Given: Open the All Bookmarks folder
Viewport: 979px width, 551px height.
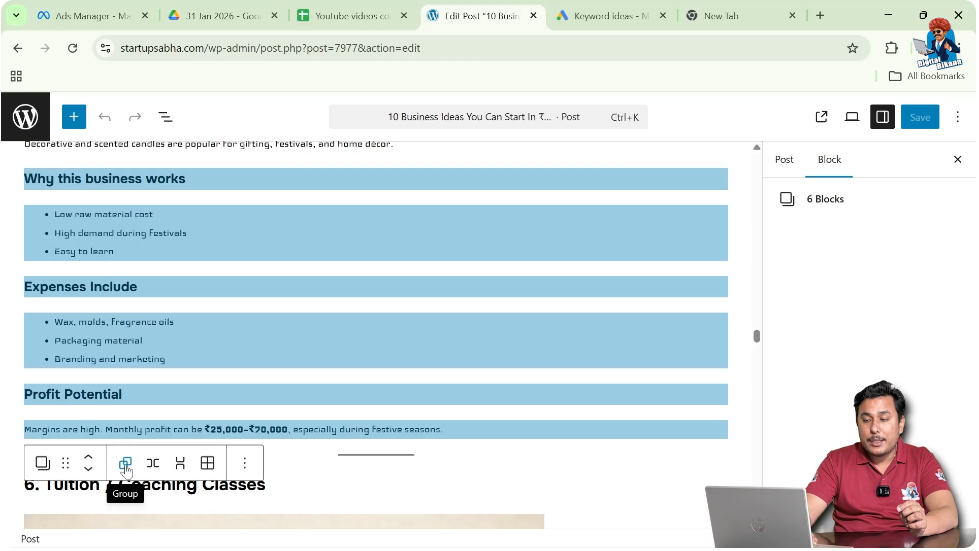Looking at the screenshot, I should coord(927,76).
